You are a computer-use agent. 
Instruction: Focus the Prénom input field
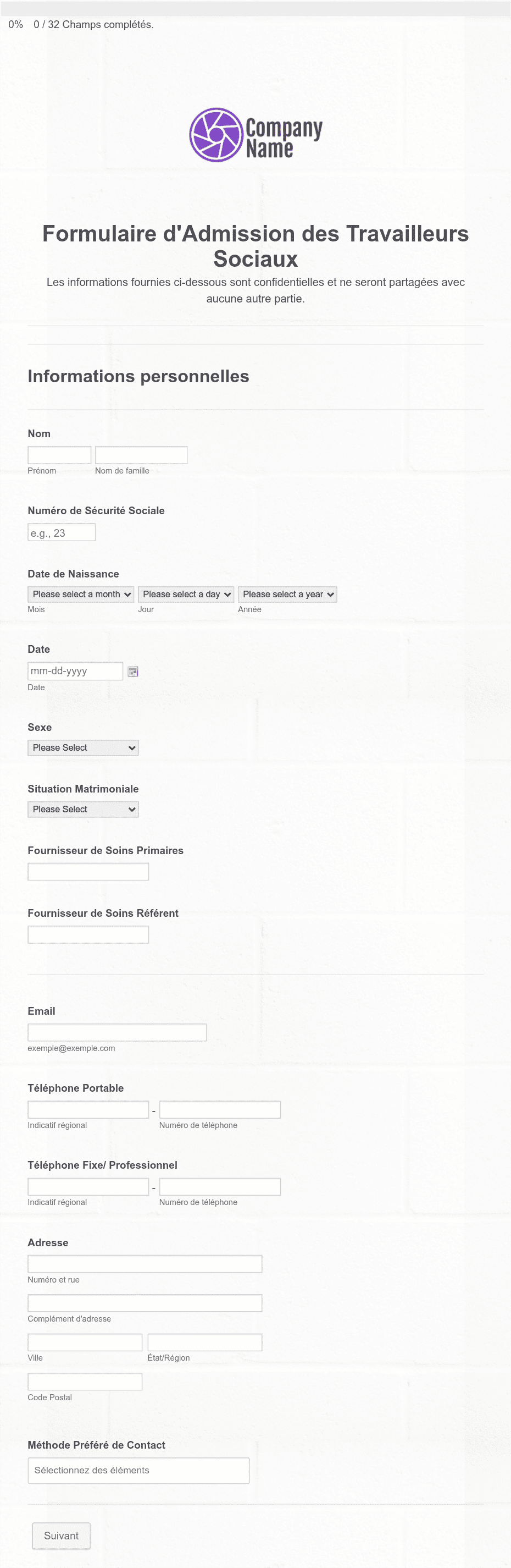[59, 455]
